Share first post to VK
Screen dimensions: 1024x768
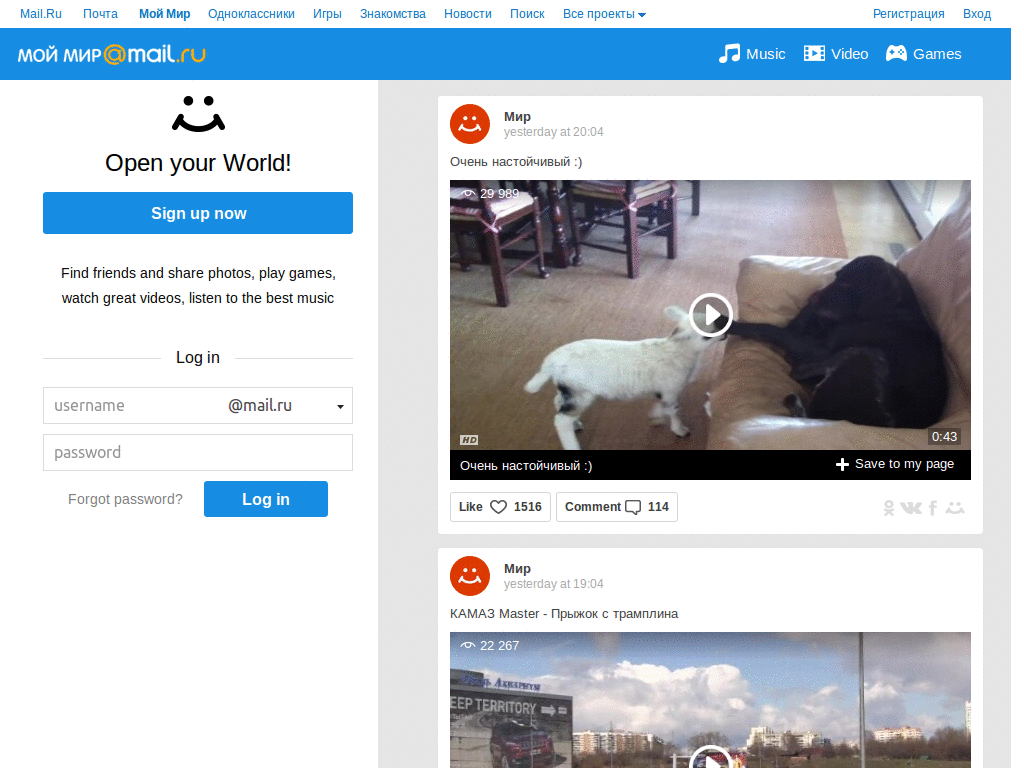(x=911, y=507)
